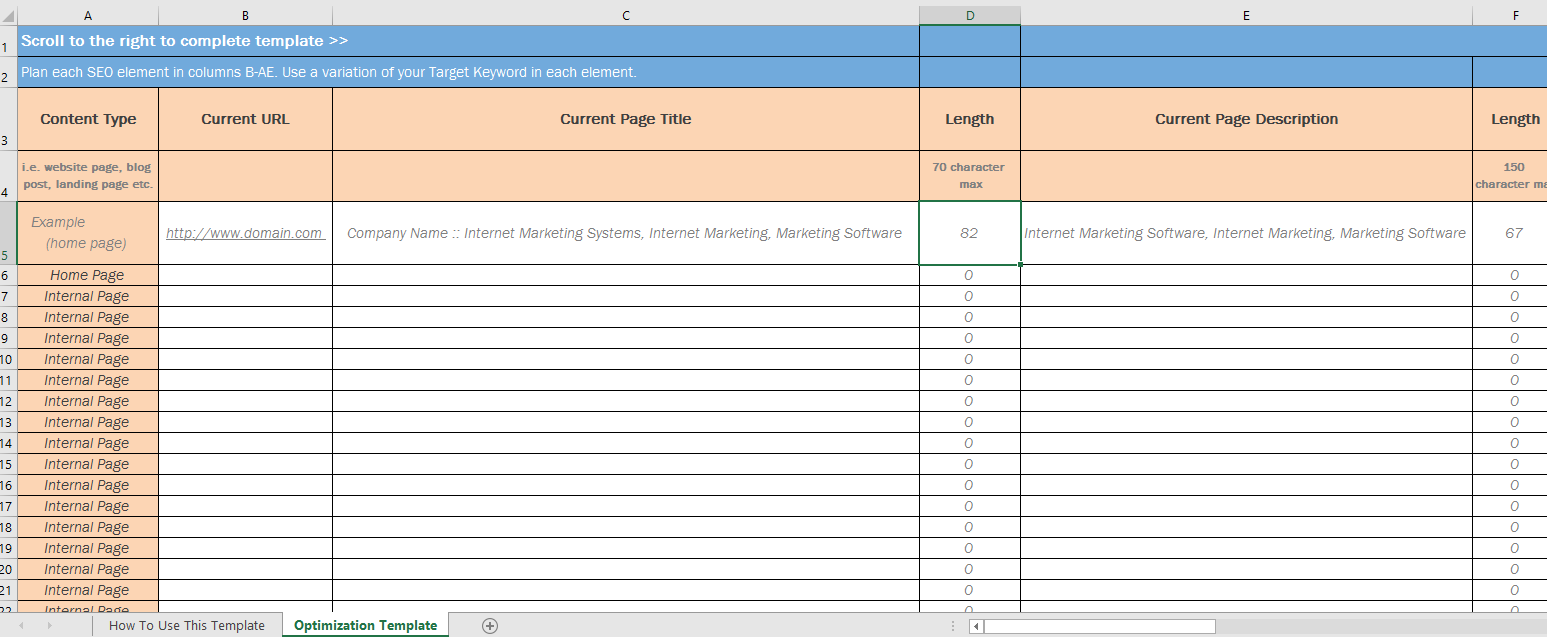
Task: Select the Optimization Template sheet tab
Action: pos(365,625)
